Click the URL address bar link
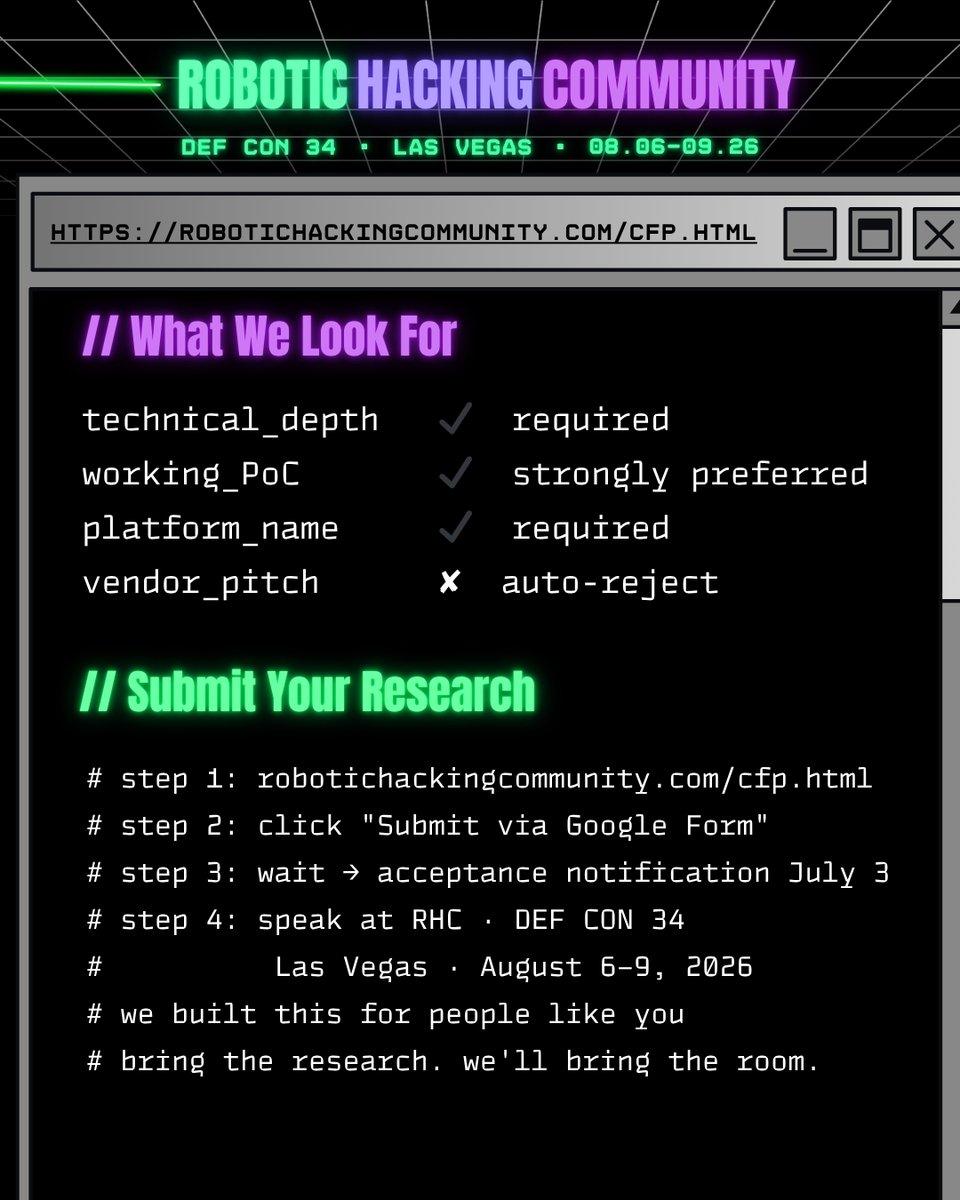 click(x=403, y=233)
